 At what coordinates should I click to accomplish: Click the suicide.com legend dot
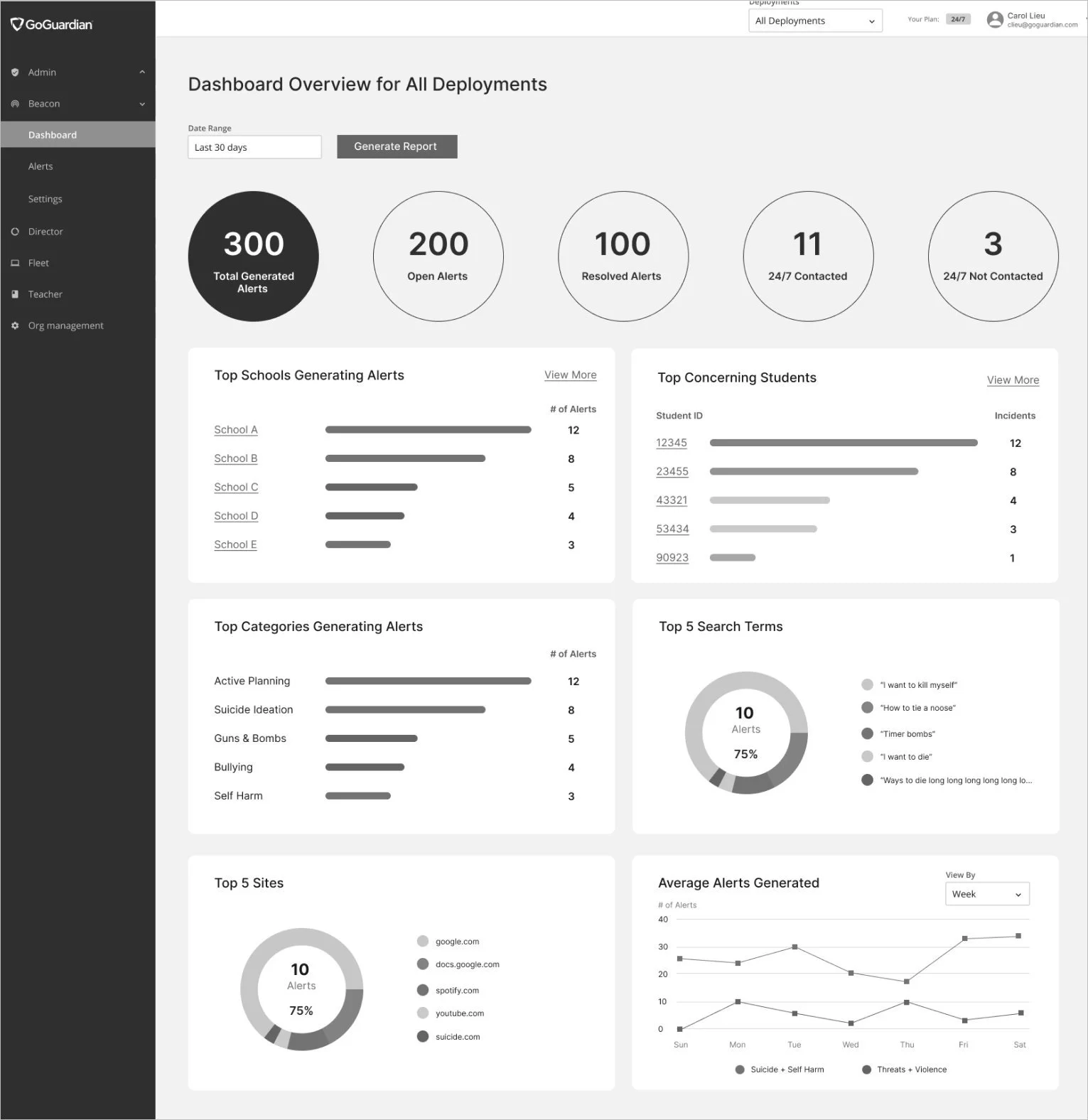[x=423, y=1036]
